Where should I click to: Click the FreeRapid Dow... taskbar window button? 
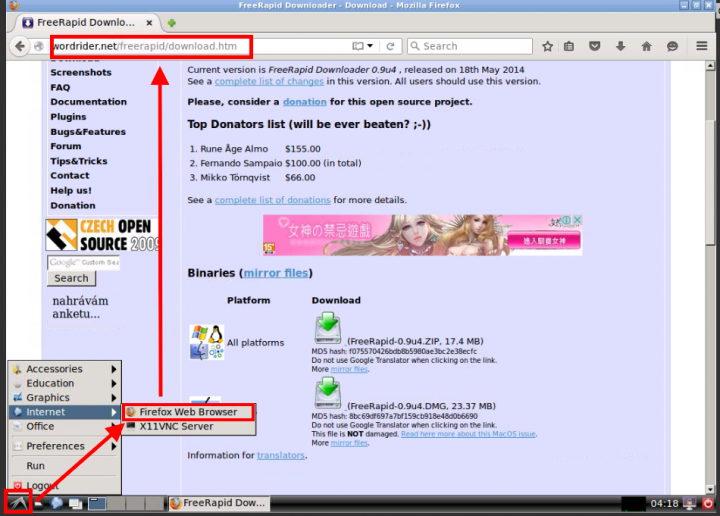(219, 503)
